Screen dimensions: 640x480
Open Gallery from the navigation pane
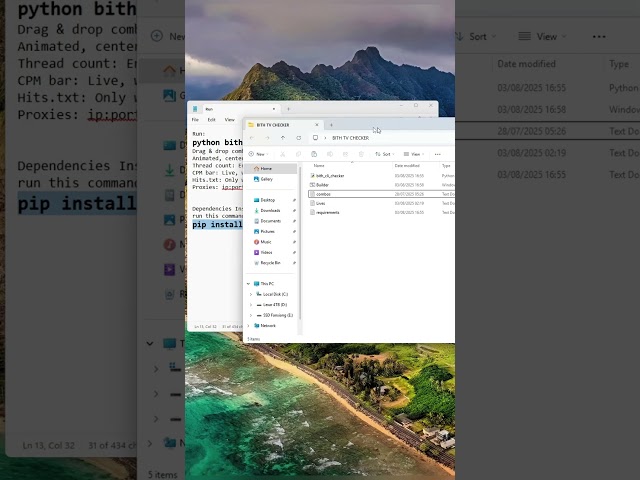(266, 179)
